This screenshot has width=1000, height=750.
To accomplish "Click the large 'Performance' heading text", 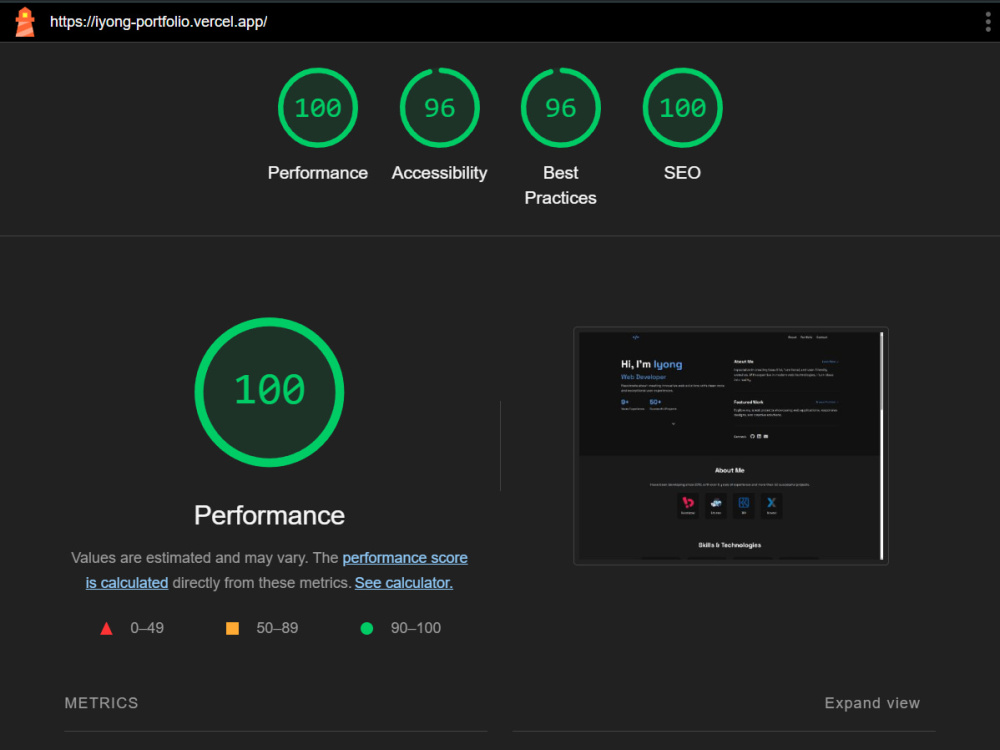I will click(x=269, y=515).
